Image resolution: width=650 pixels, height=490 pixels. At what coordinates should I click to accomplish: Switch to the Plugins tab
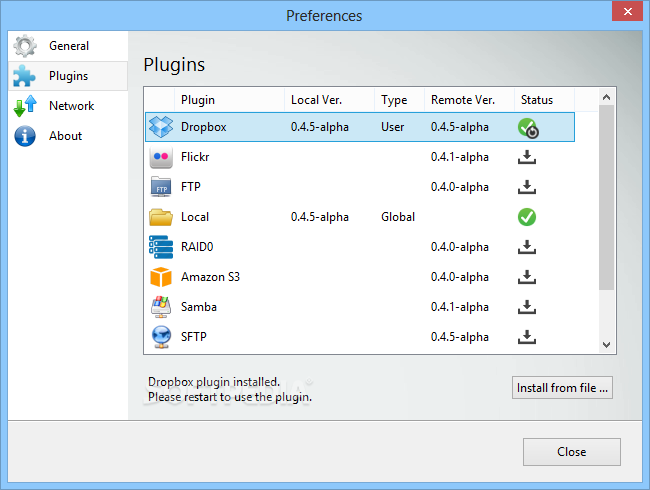[x=68, y=76]
